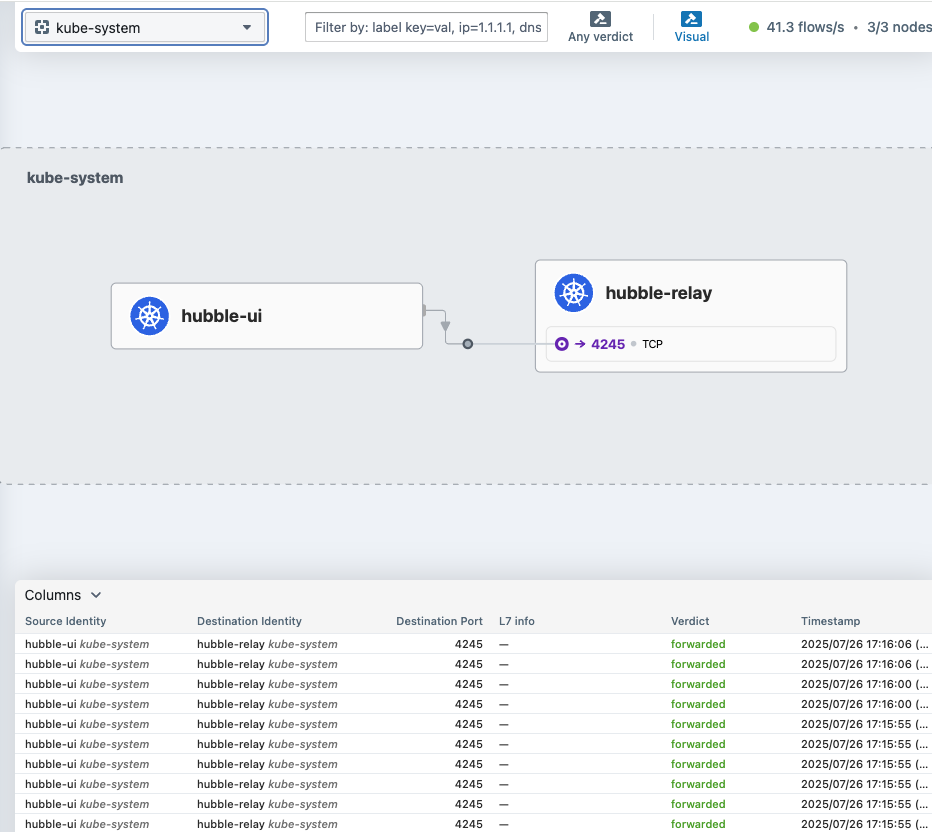
Task: Click the Source Identity column header
Action: click(x=65, y=621)
